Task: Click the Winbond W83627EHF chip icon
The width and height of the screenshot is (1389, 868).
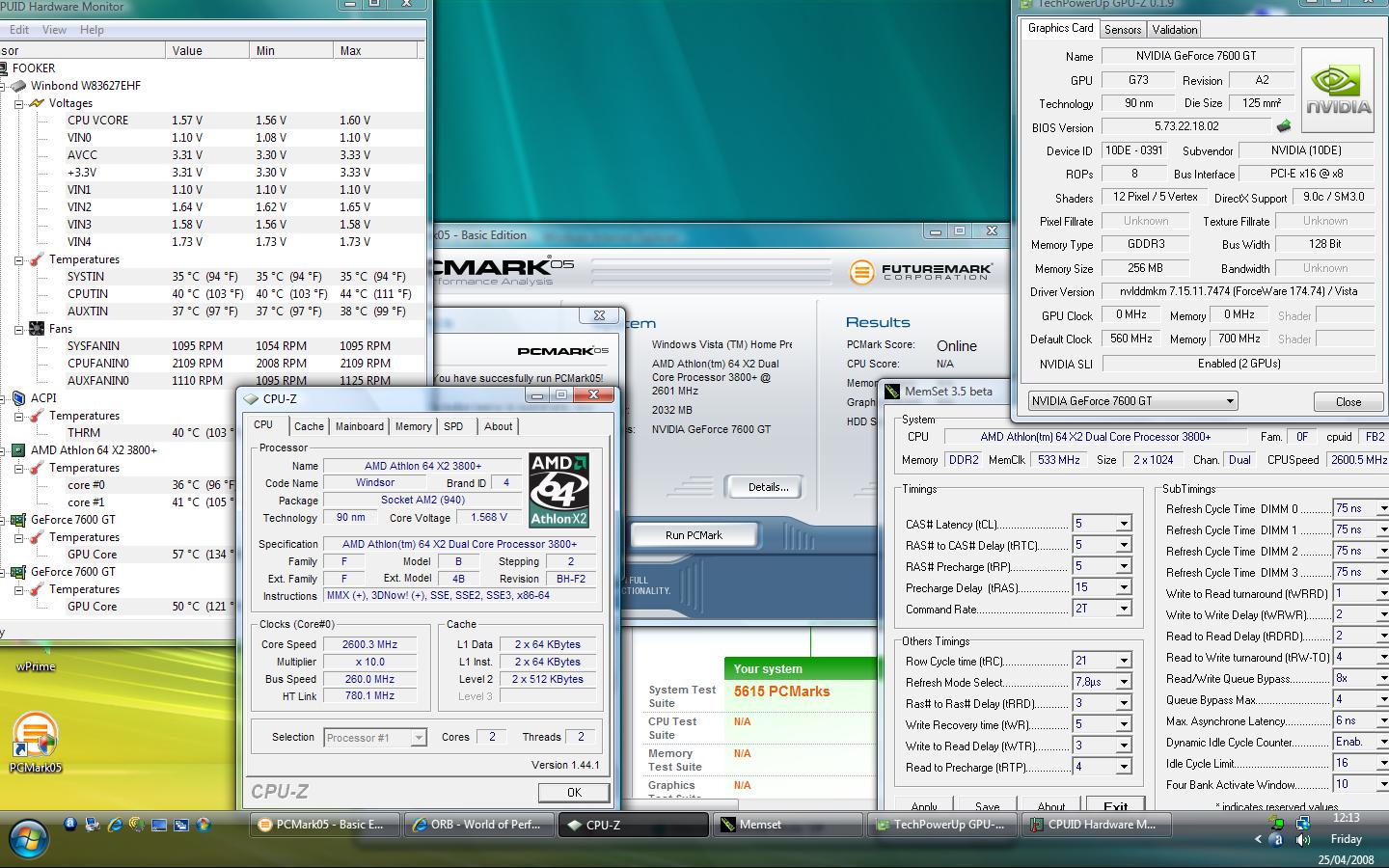Action: (18, 86)
